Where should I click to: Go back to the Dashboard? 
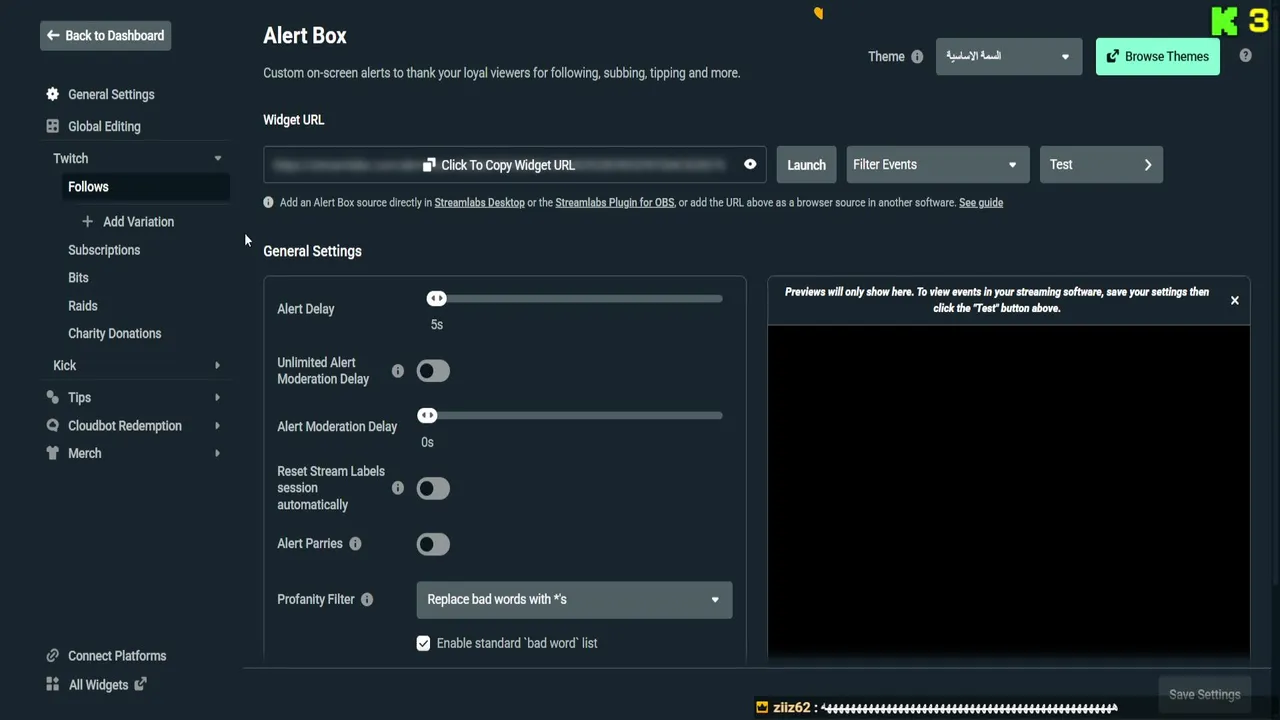pyautogui.click(x=106, y=36)
